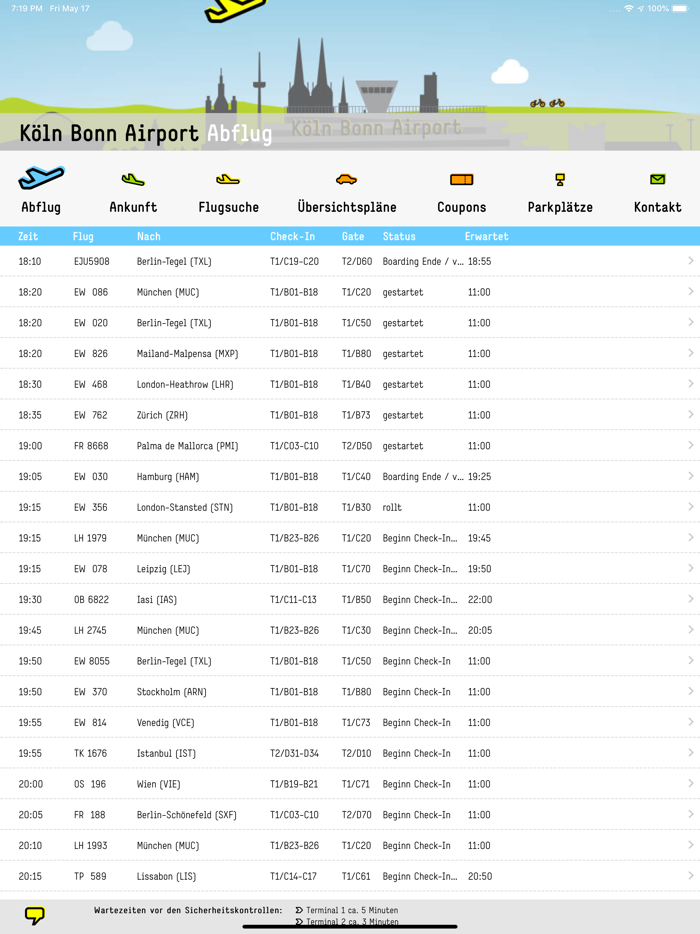Click expected time 22:00 for Iasi
Screen dimensions: 700x934
coord(480,599)
